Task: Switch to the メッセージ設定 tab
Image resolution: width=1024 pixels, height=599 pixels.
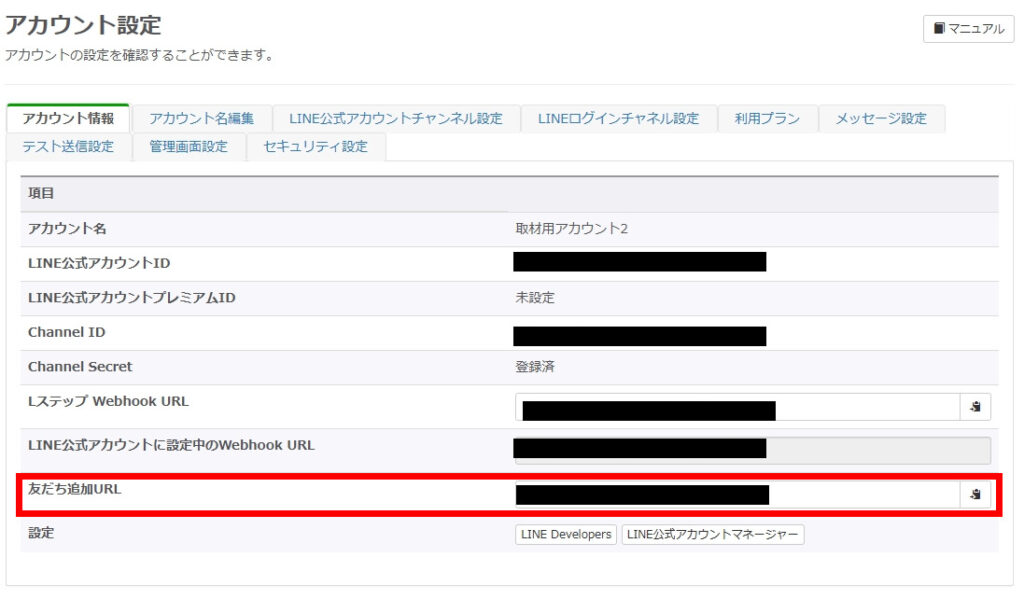Action: (x=882, y=118)
